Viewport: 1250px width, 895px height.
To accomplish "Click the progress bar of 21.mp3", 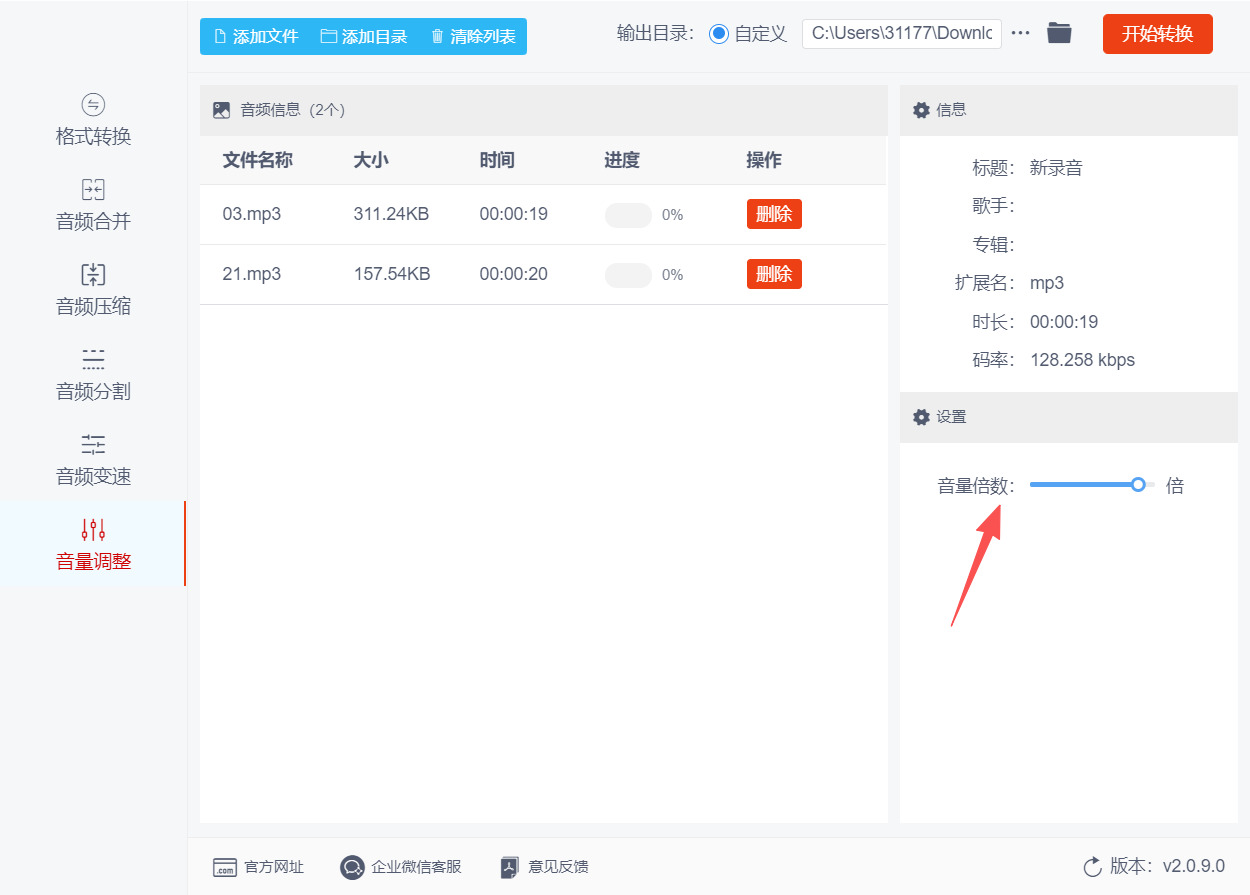I will [x=628, y=275].
